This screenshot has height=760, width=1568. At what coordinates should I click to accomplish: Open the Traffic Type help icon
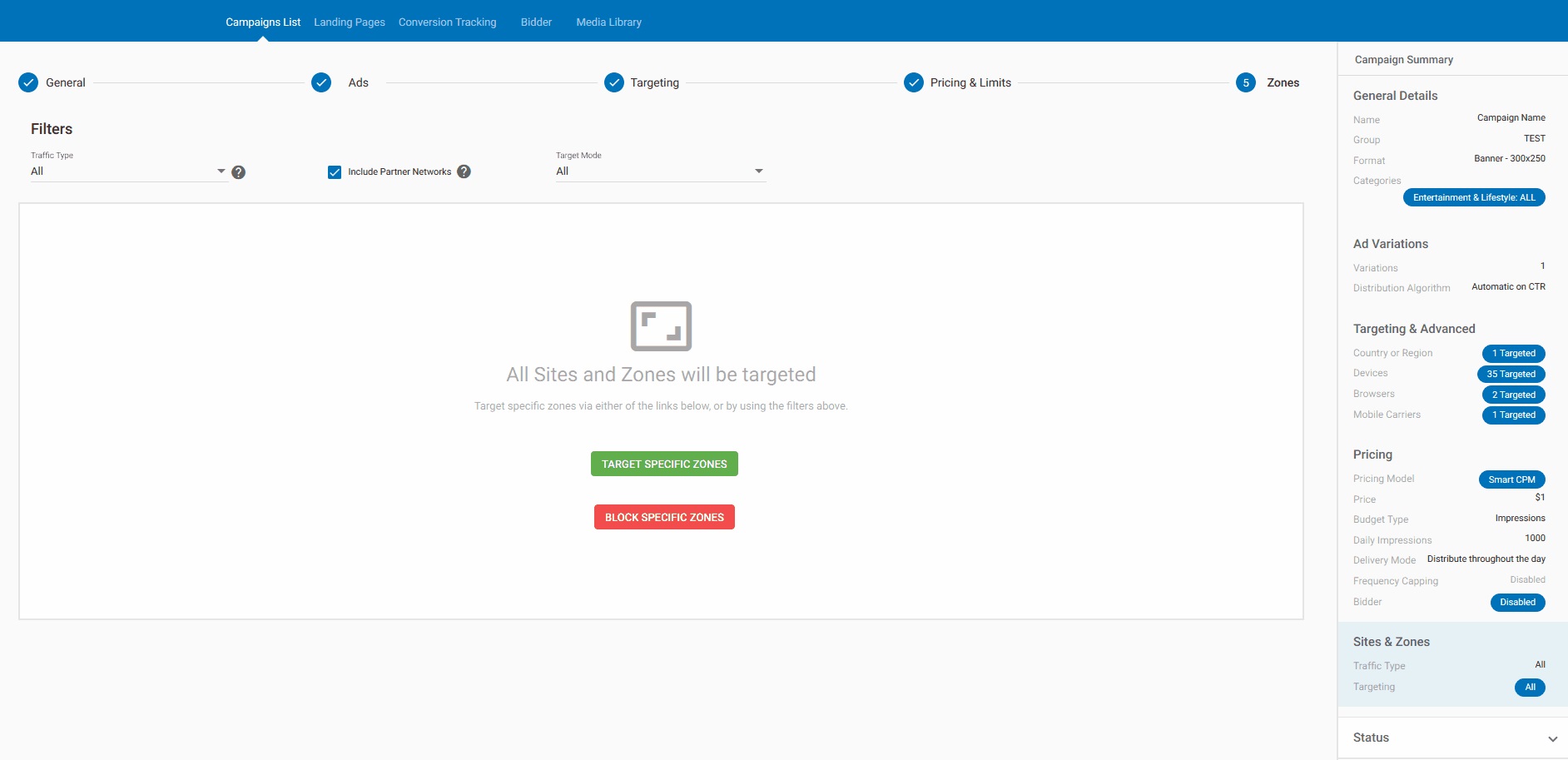pos(239,172)
